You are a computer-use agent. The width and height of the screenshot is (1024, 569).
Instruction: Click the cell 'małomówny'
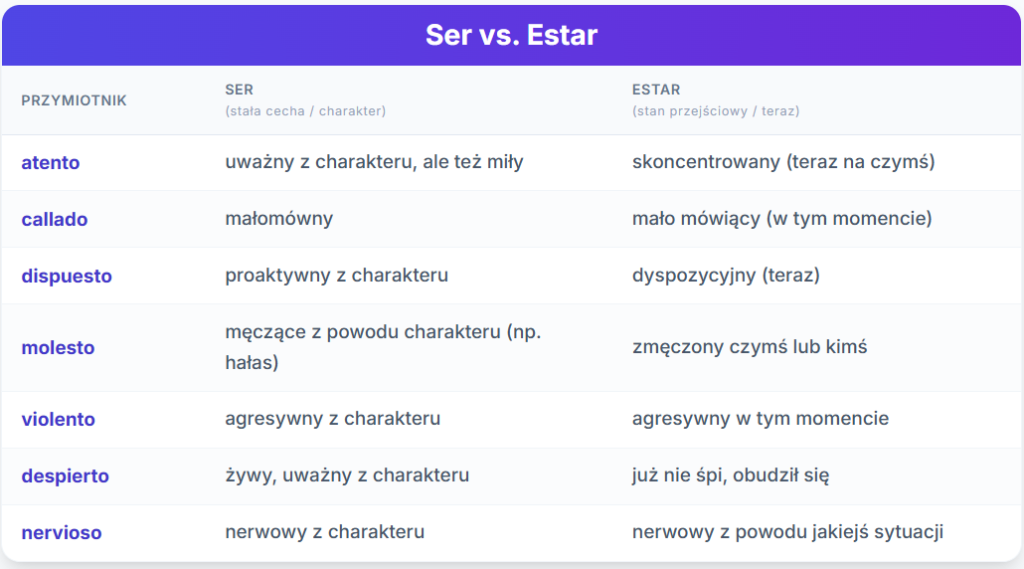click(279, 218)
